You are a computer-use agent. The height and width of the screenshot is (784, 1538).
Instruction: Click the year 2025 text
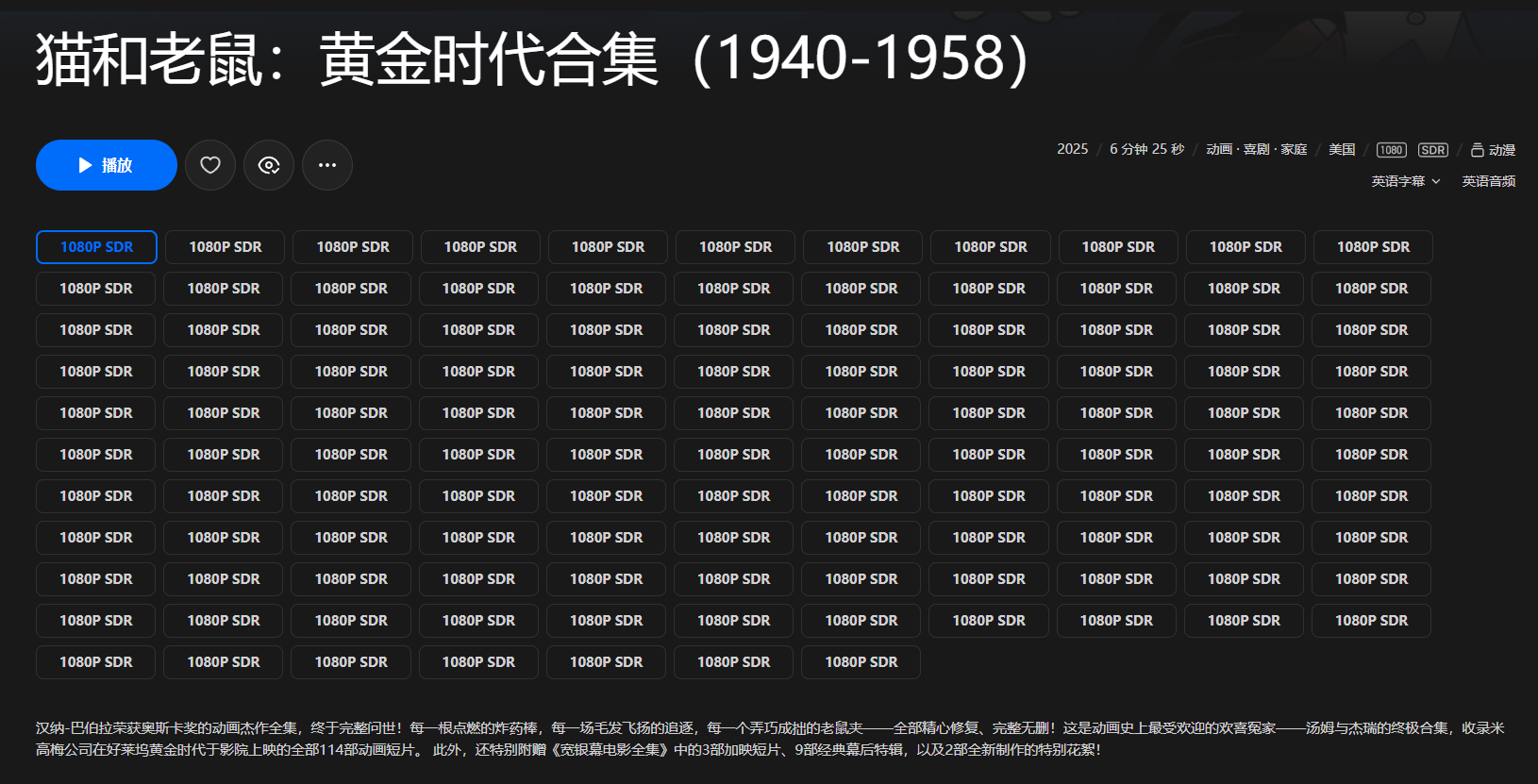pos(1073,149)
